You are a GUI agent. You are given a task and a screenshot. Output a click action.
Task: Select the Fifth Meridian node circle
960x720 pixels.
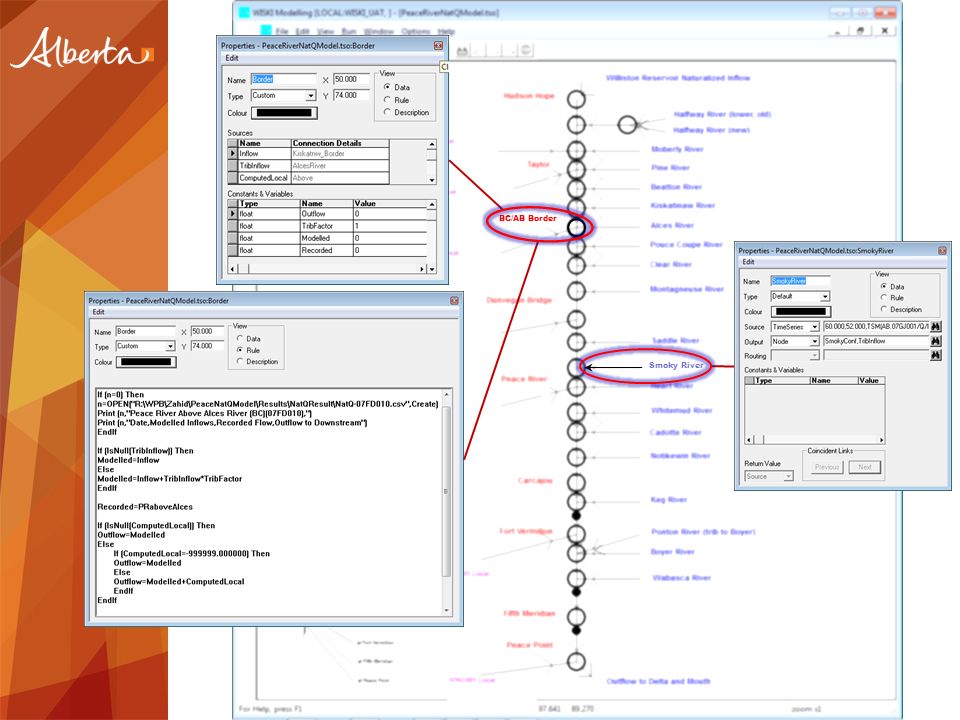click(x=576, y=617)
